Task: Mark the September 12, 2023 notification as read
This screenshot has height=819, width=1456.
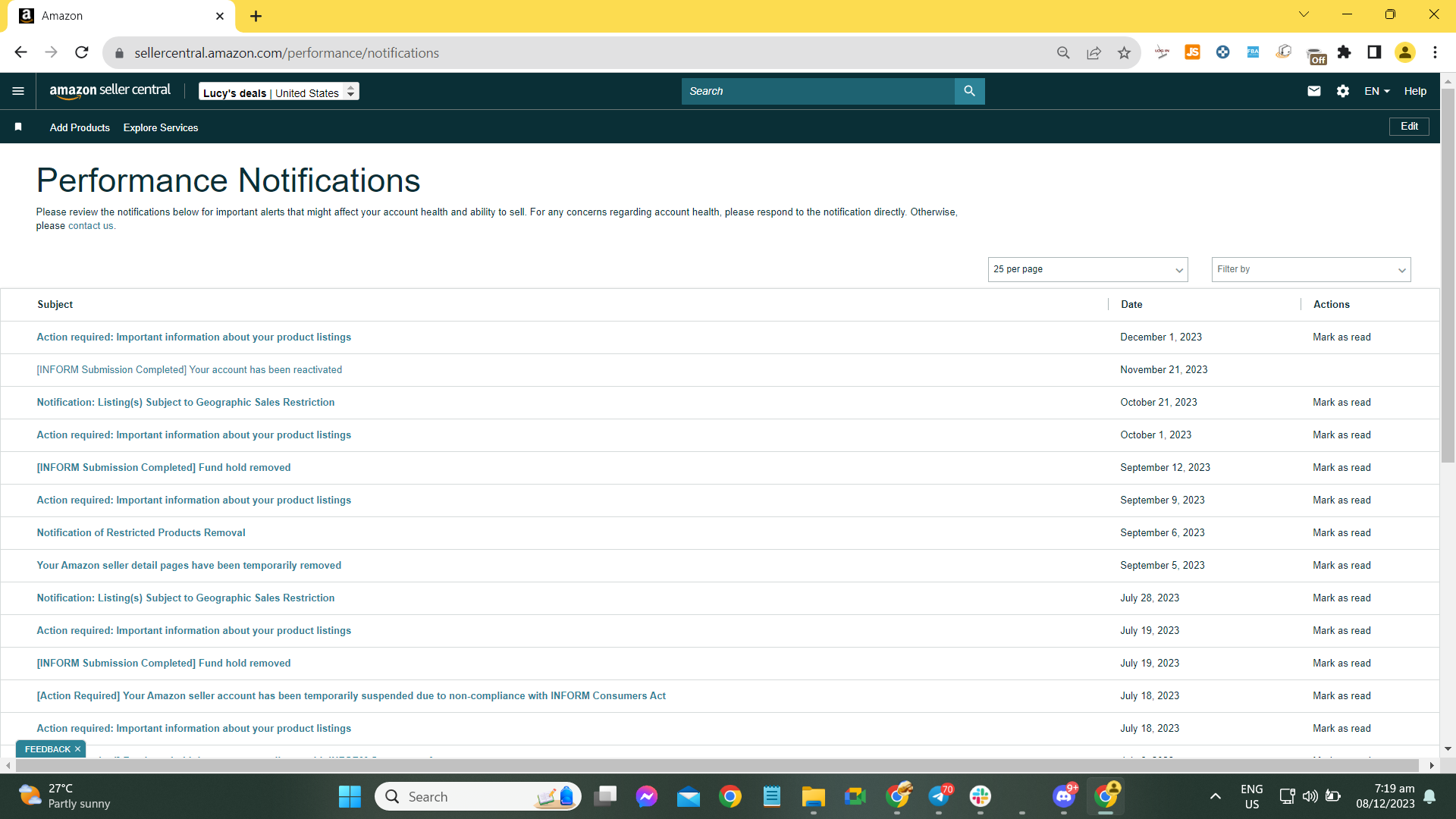Action: [1341, 467]
